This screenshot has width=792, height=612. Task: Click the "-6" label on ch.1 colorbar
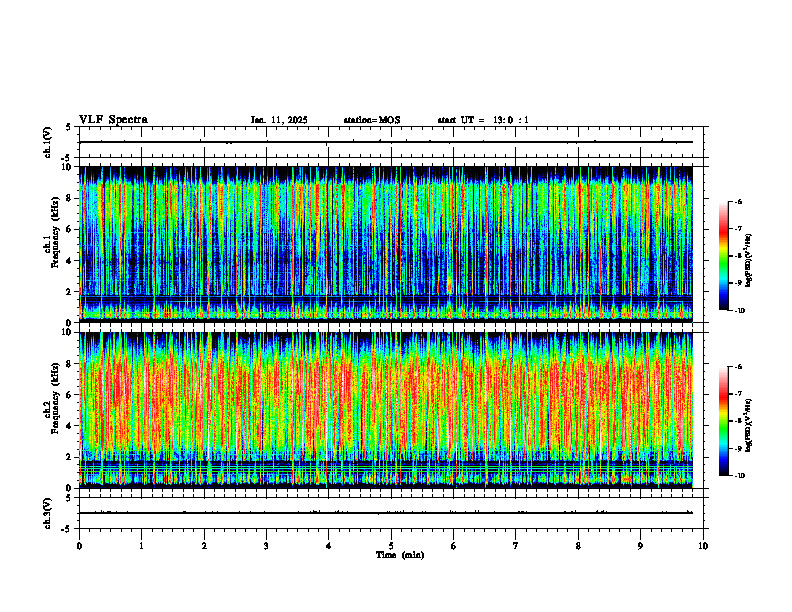click(x=737, y=201)
